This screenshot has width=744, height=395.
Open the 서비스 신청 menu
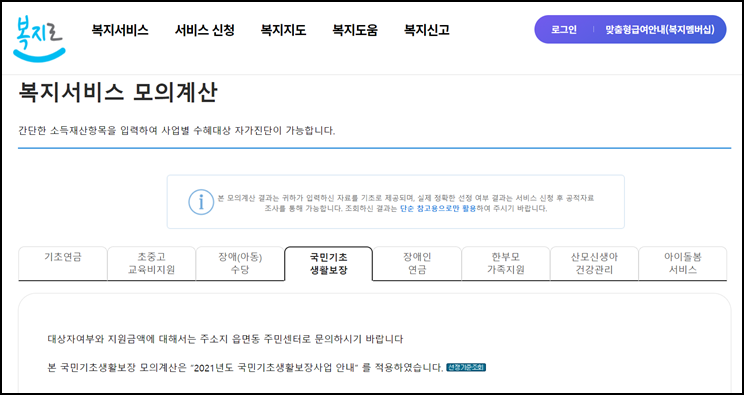point(205,30)
